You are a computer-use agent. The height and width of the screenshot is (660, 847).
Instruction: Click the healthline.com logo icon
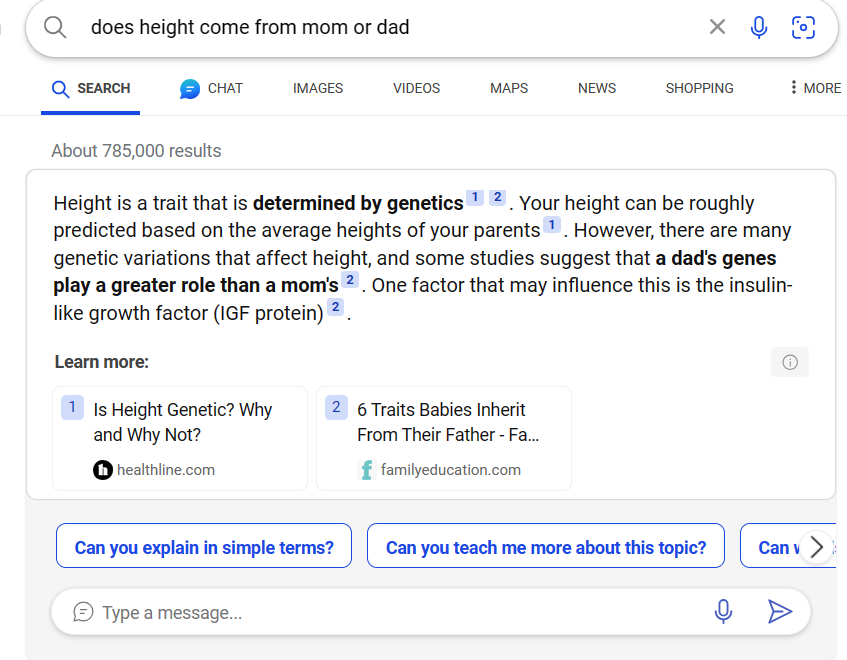click(103, 470)
